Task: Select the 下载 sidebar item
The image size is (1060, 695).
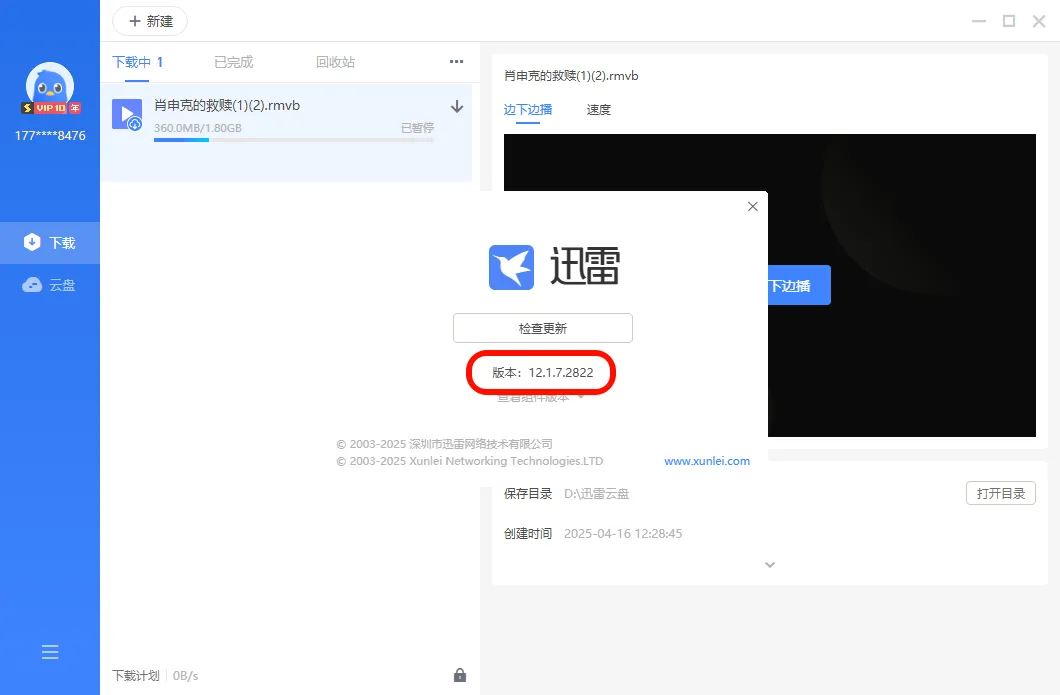Action: (50, 243)
